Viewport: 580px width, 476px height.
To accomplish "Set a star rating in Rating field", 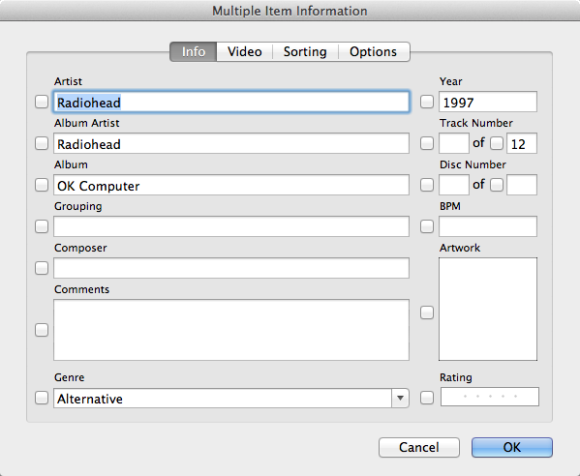I will 490,396.
